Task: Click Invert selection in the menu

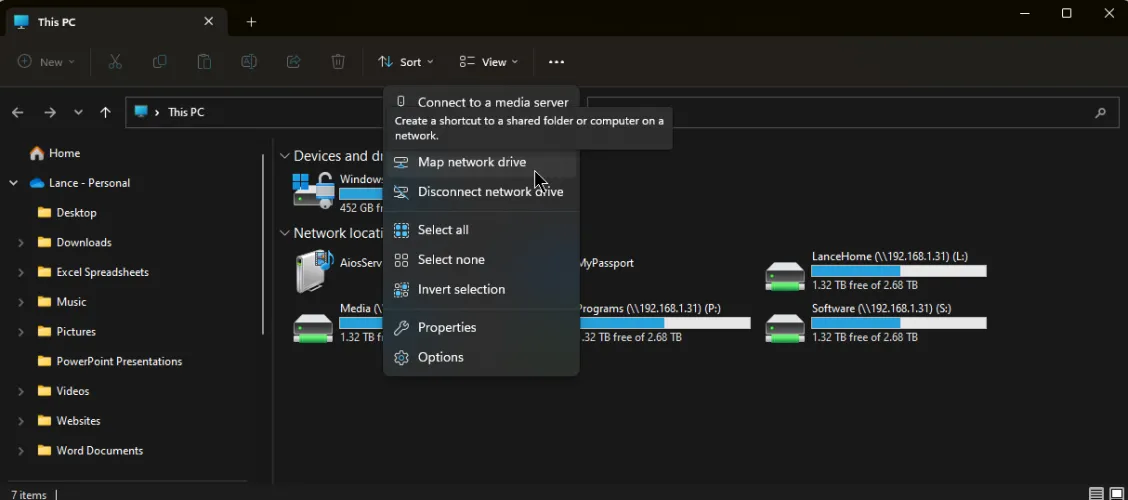Action: point(461,290)
